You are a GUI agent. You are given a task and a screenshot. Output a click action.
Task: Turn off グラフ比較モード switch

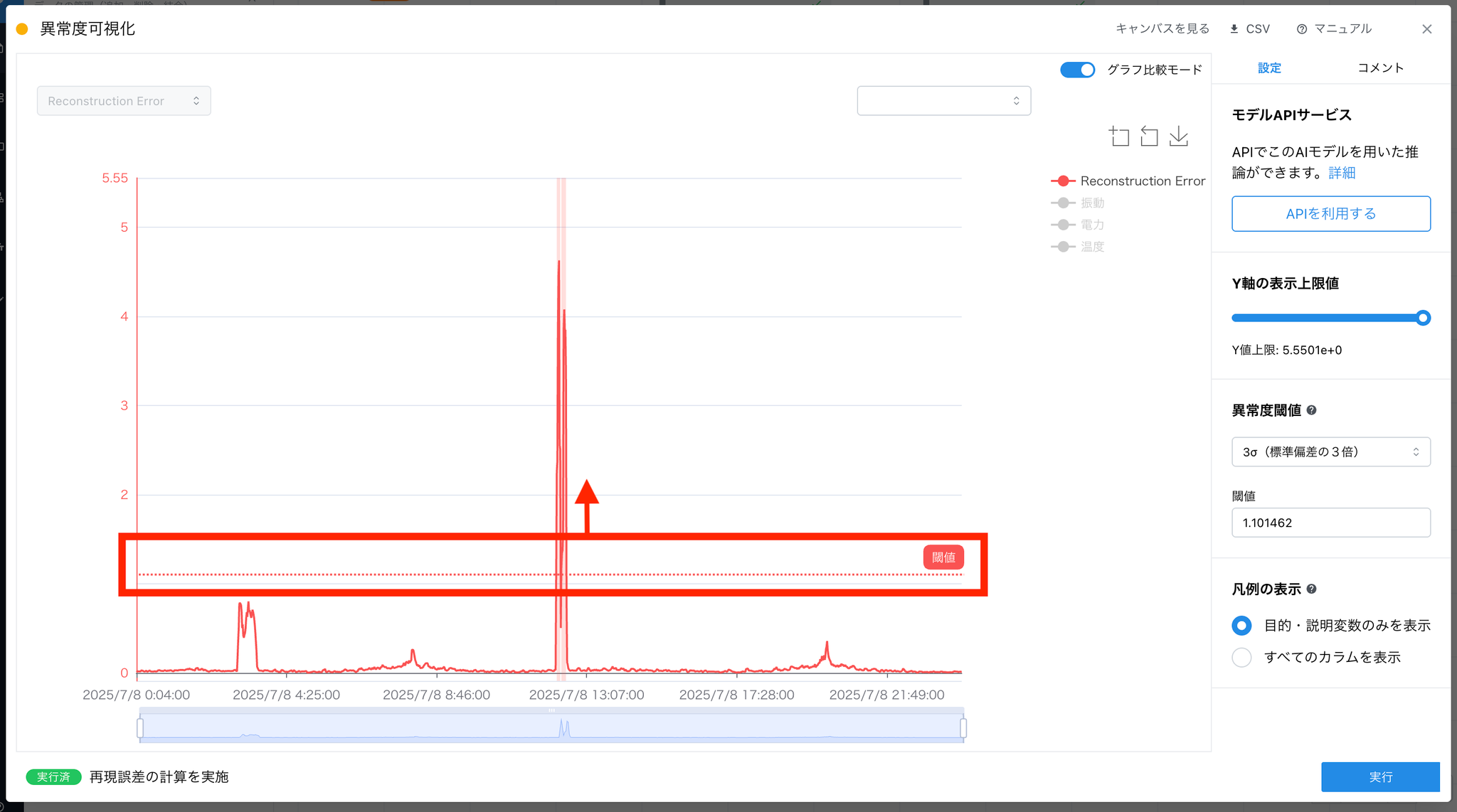(x=1077, y=70)
